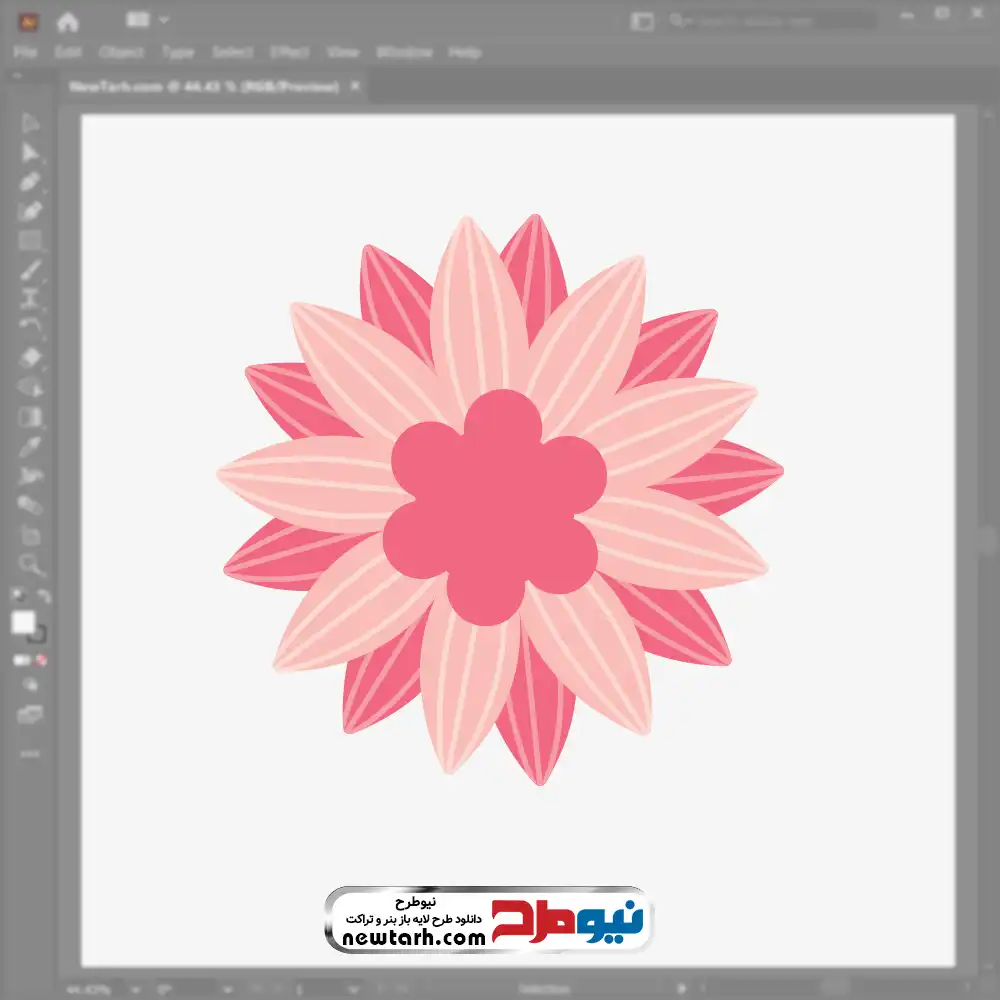Viewport: 1000px width, 1000px height.
Task: Open the Effect menu
Action: (x=290, y=52)
